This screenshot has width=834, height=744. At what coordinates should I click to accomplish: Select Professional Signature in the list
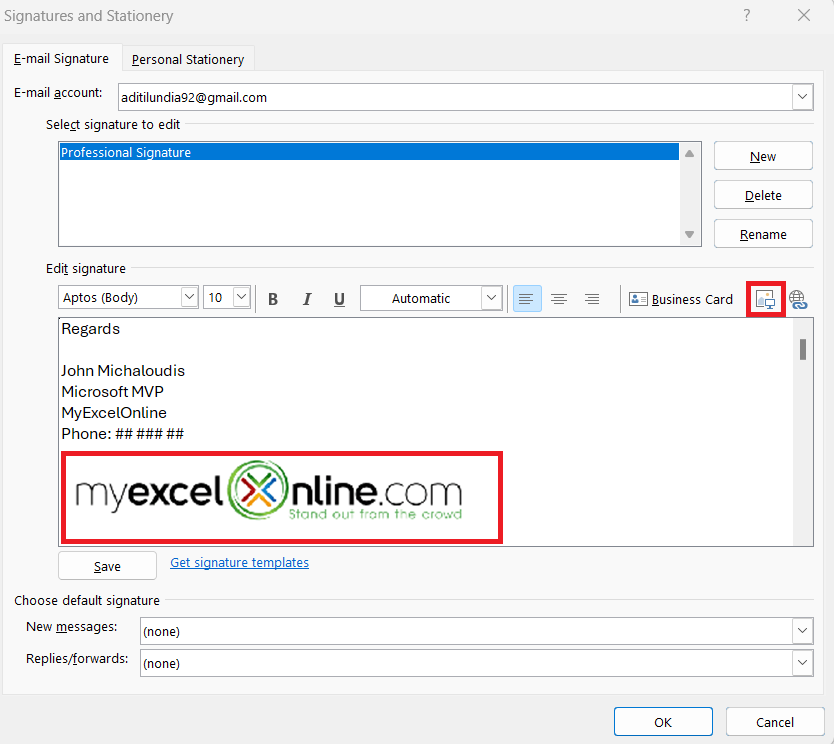coord(369,152)
